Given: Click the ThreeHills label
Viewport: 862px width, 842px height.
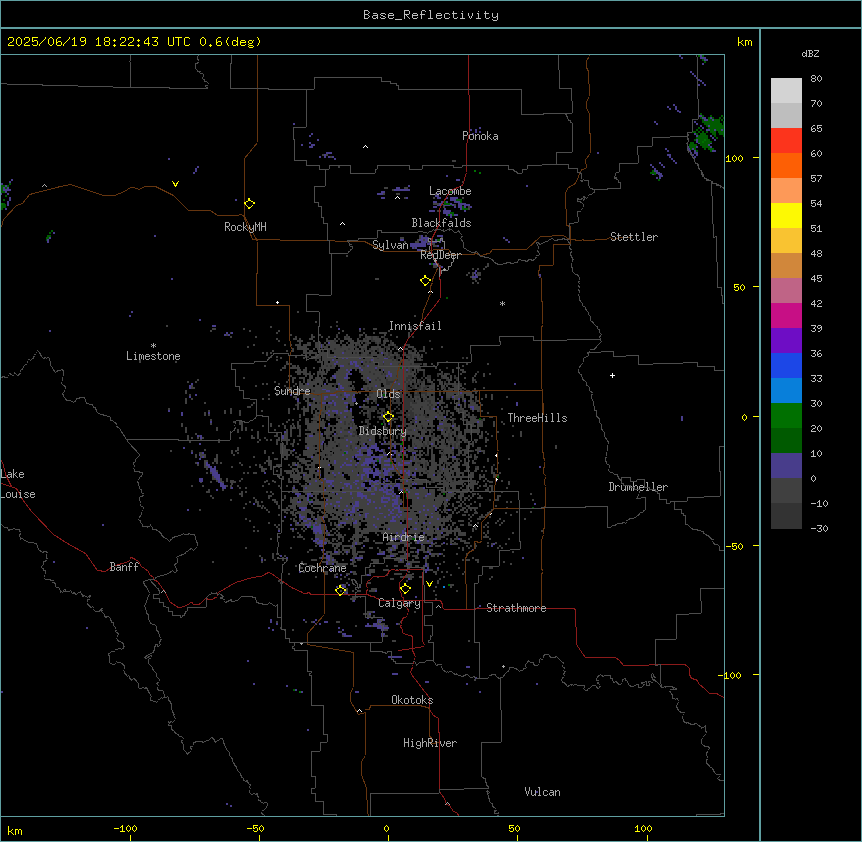Looking at the screenshot, I should (x=537, y=418).
